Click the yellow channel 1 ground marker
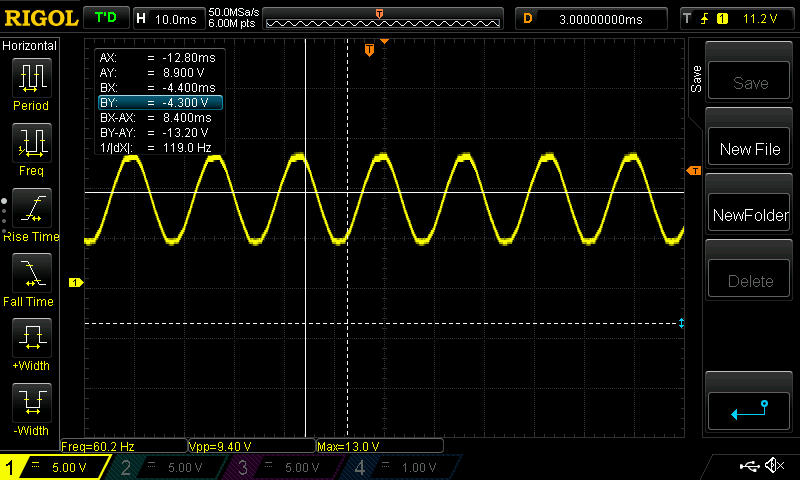 tap(76, 282)
